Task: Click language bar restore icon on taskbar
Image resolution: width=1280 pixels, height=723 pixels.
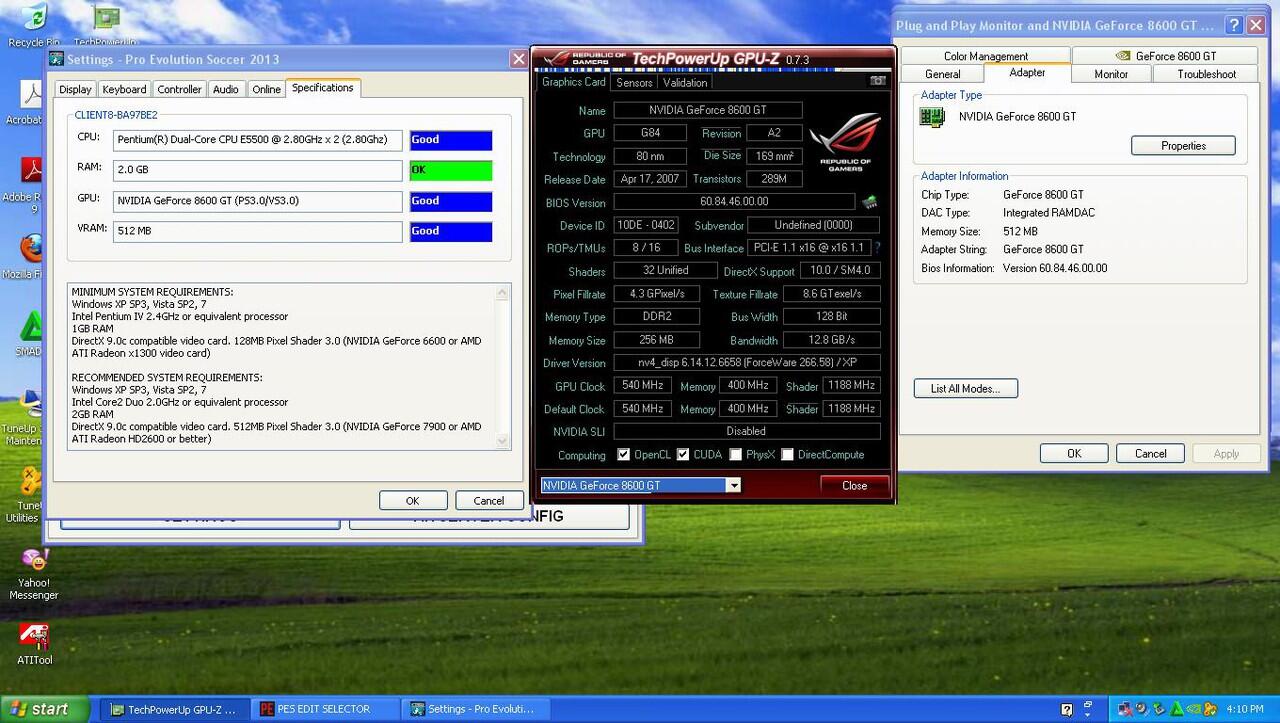Action: [x=1088, y=704]
